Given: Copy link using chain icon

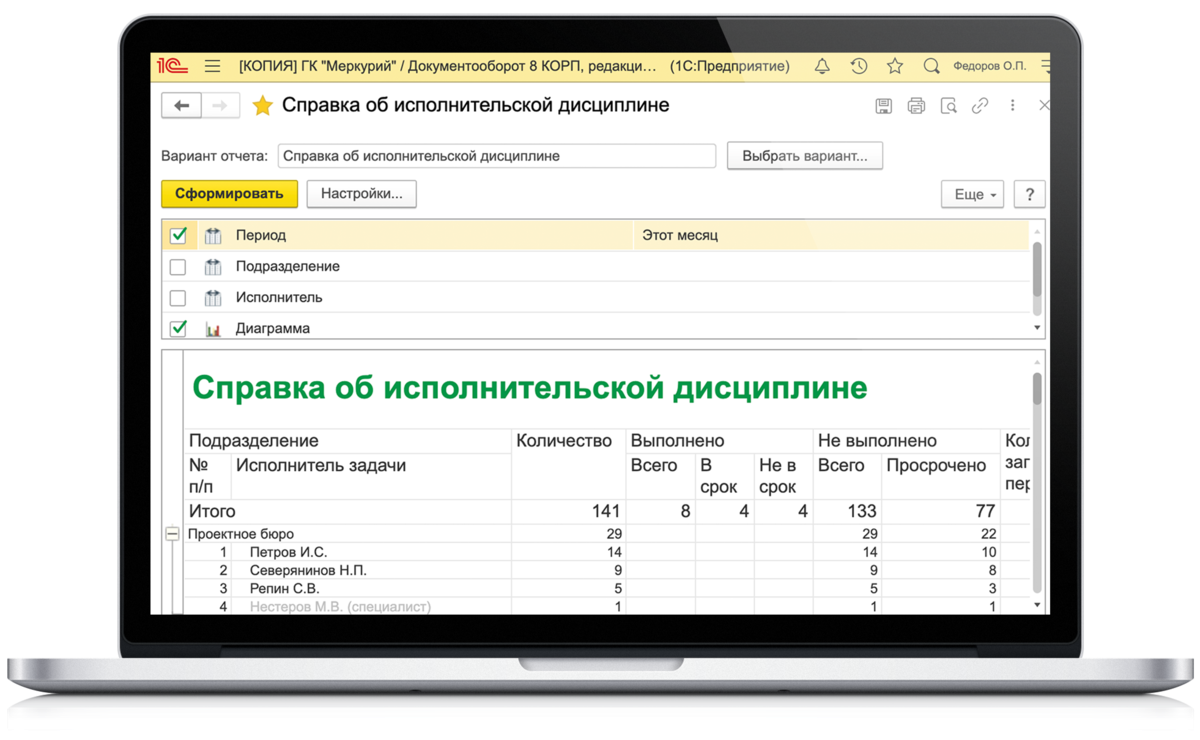Looking at the screenshot, I should (980, 105).
